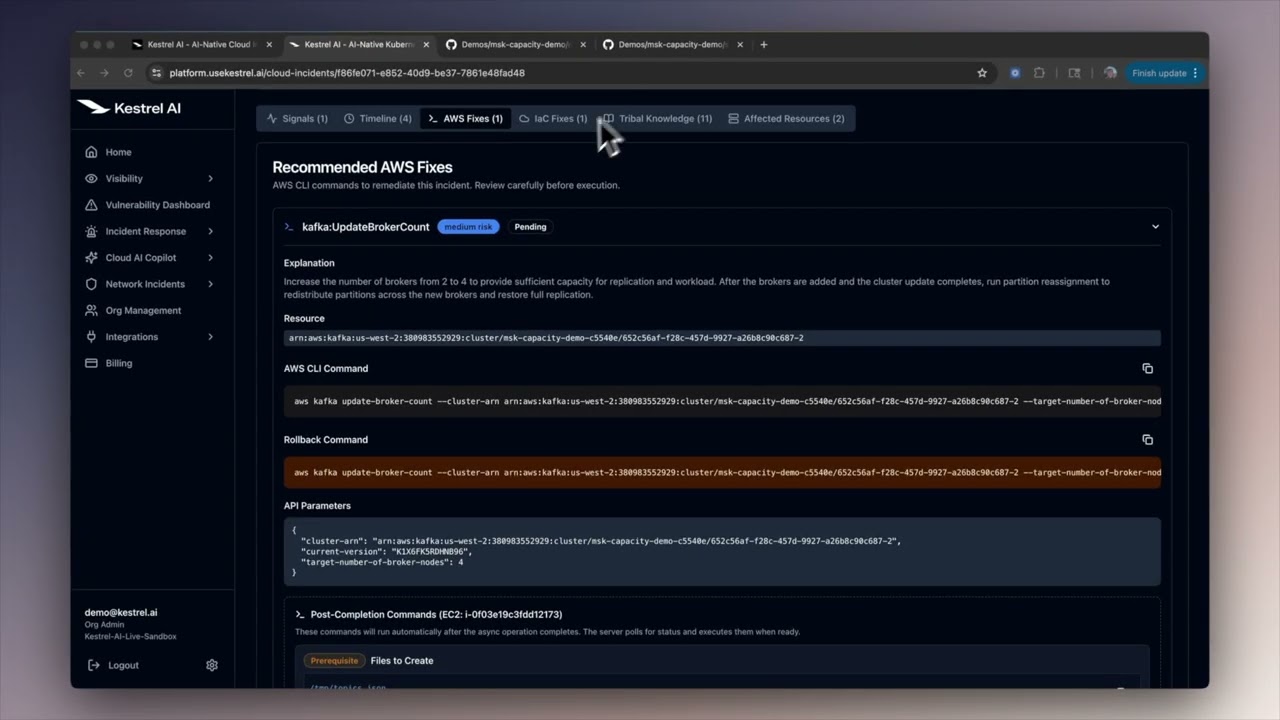Viewport: 1280px width, 720px height.
Task: Click the Affected Resources tab icon
Action: [x=733, y=118]
